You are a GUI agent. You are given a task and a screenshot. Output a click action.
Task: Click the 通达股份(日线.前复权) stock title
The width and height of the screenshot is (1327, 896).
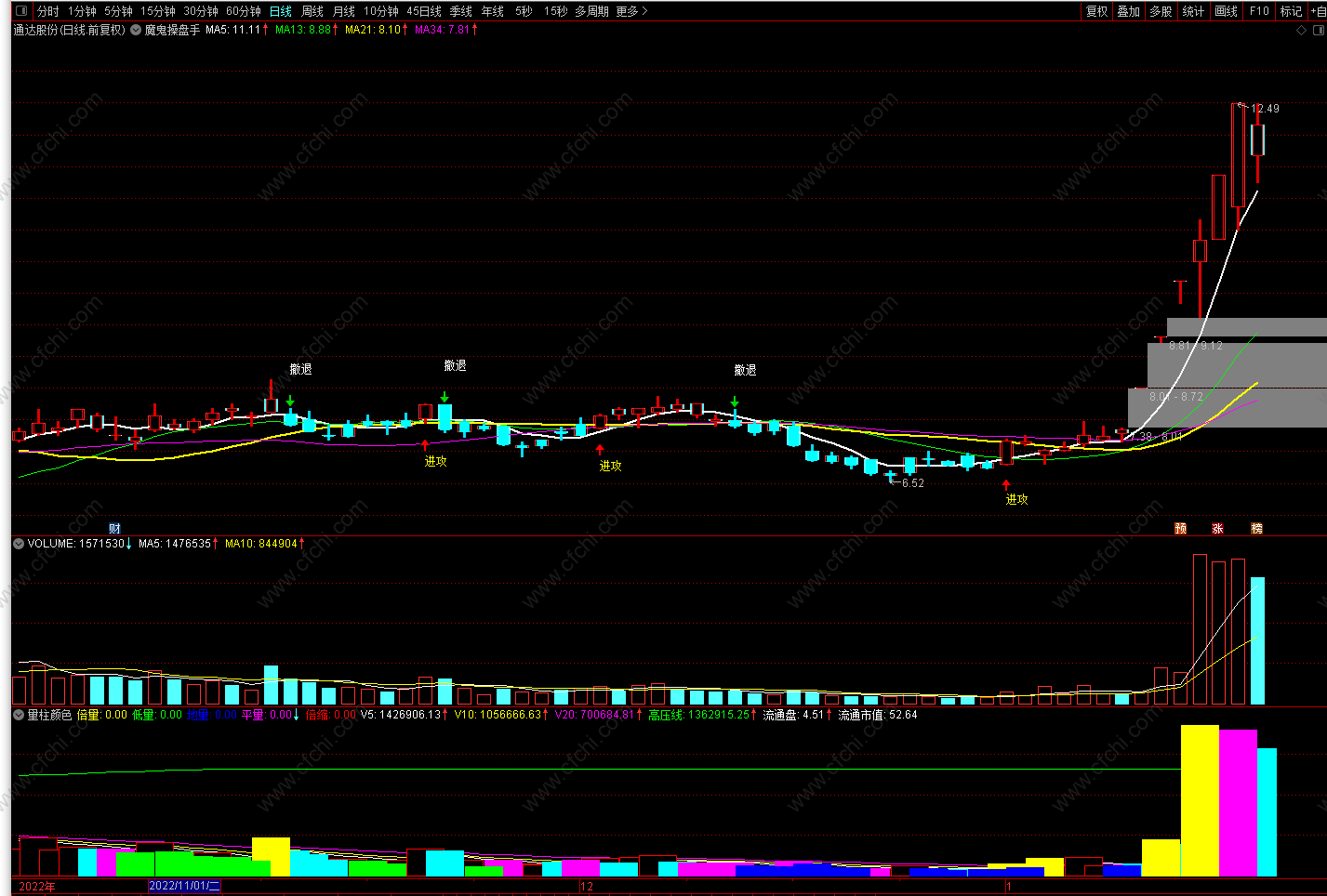69,30
